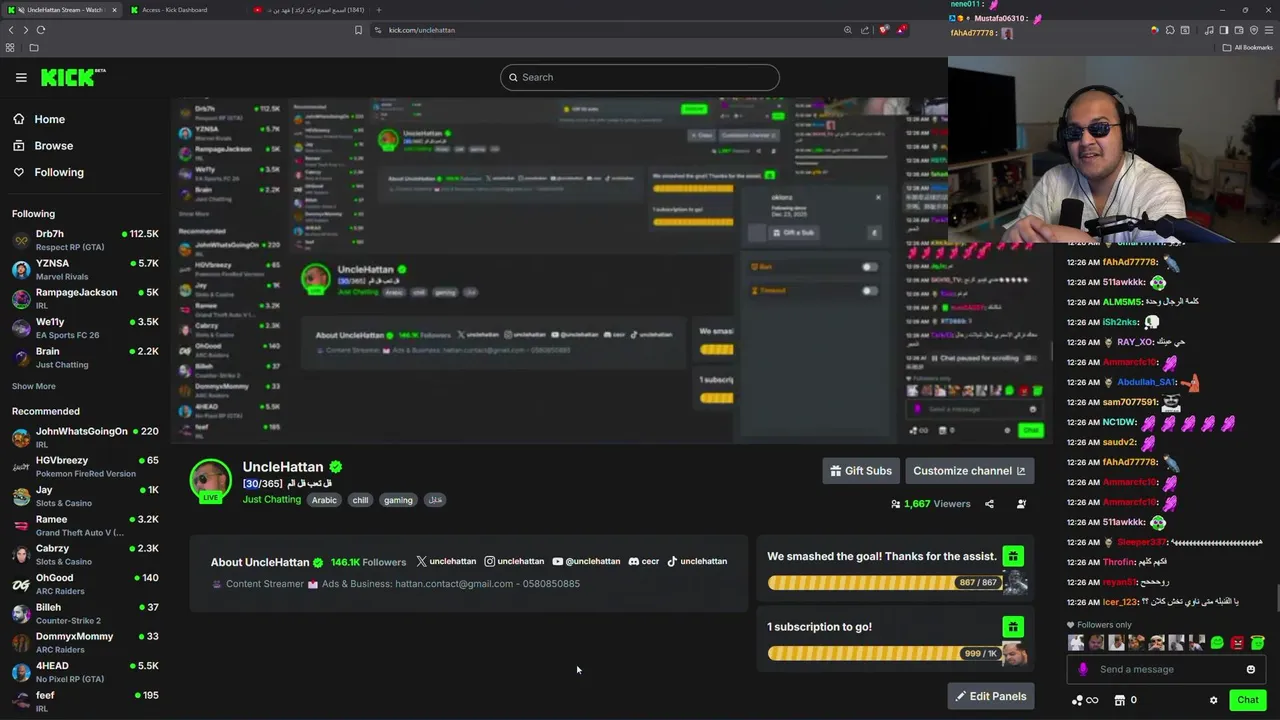Open the channel points icon below chat

click(1085, 700)
